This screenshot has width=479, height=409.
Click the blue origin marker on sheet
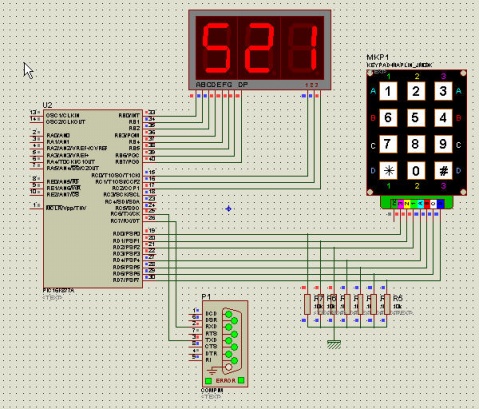click(x=228, y=209)
